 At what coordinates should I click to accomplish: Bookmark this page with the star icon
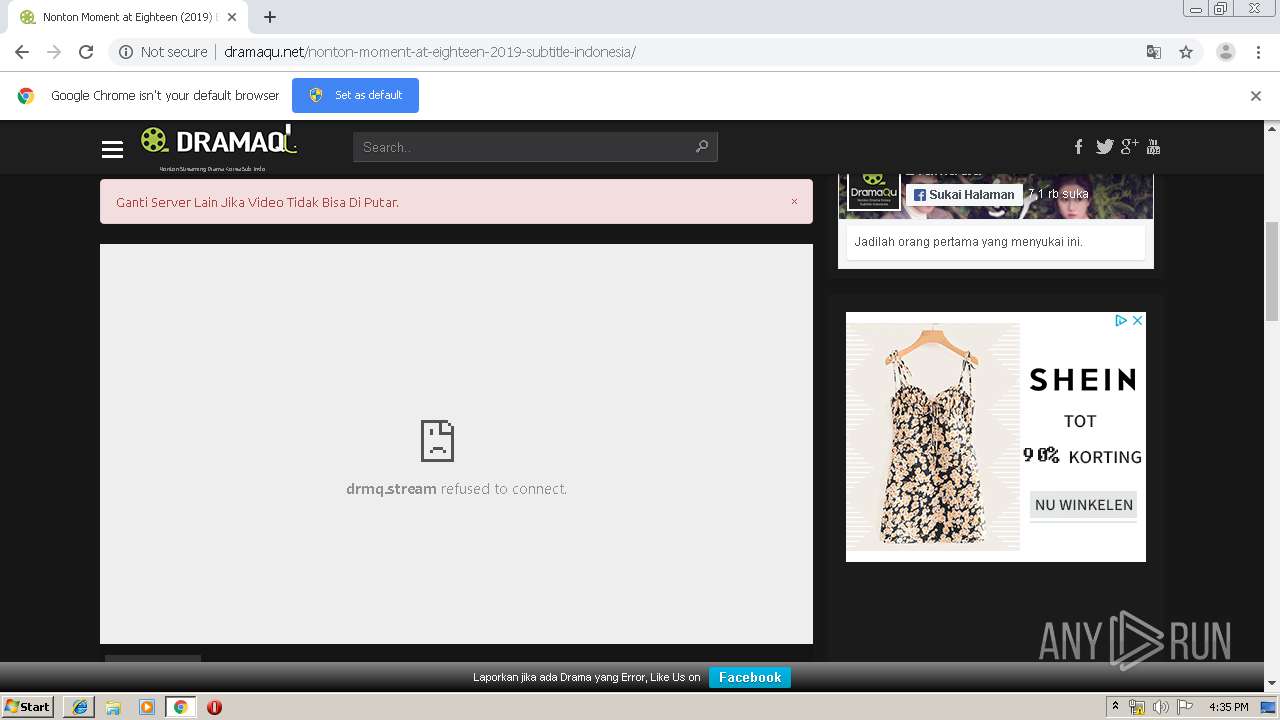pos(1186,52)
